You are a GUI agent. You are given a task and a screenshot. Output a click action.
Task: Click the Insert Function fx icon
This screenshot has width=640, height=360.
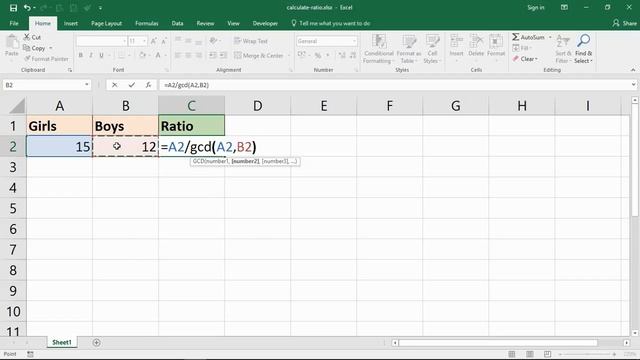tap(148, 85)
